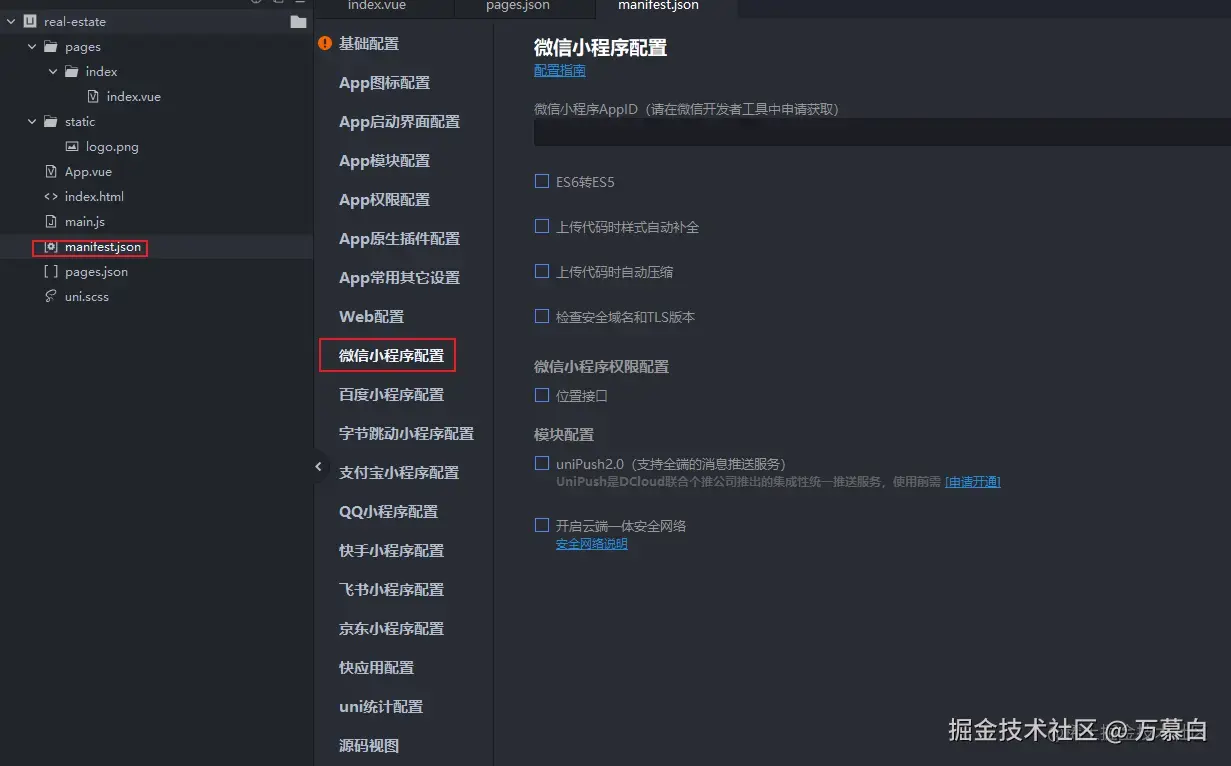Open App原生插件配置 section
This screenshot has height=766, width=1231.
pyautogui.click(x=399, y=239)
